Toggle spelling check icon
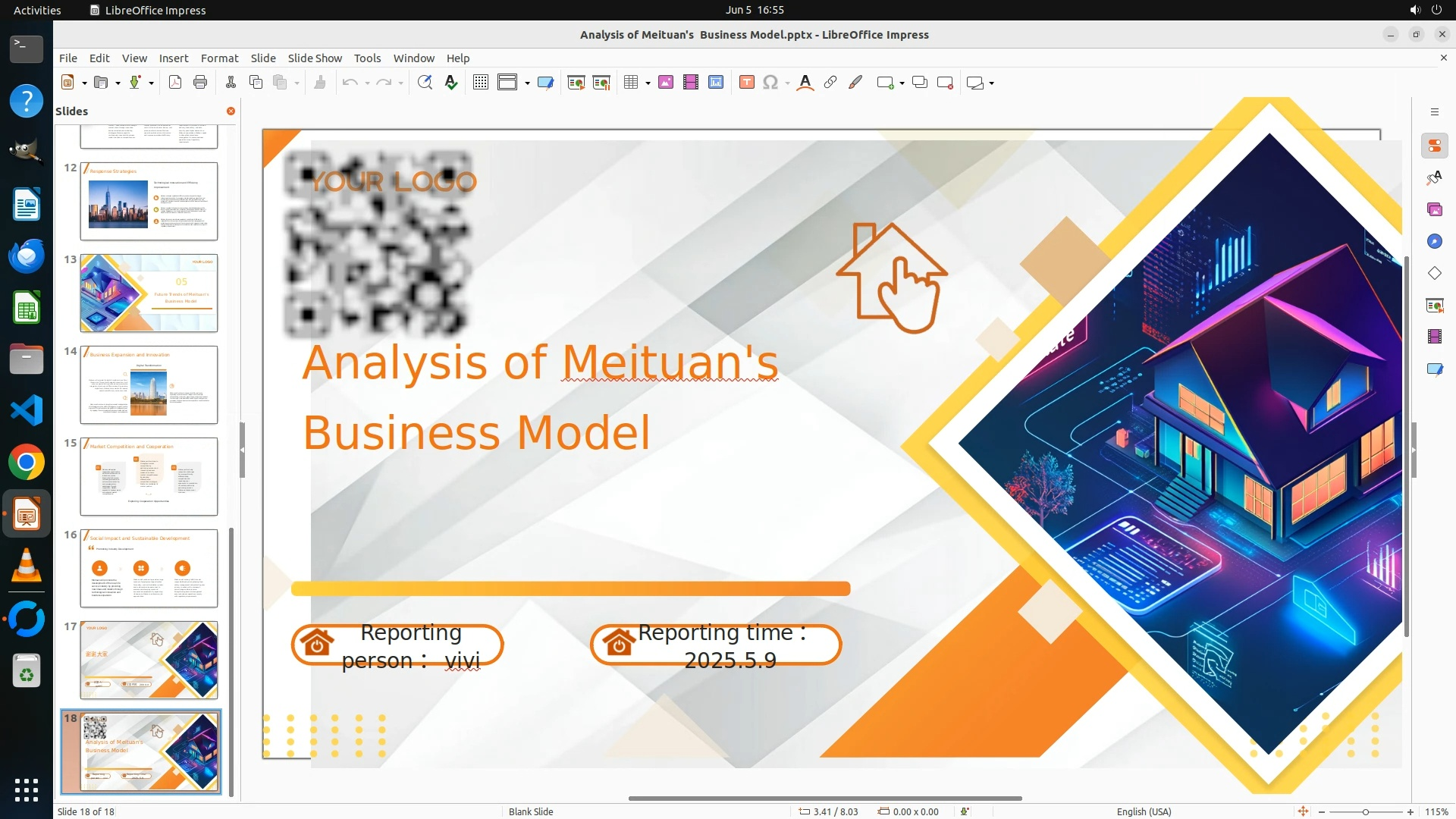This screenshot has height=819, width=1456. click(x=451, y=83)
